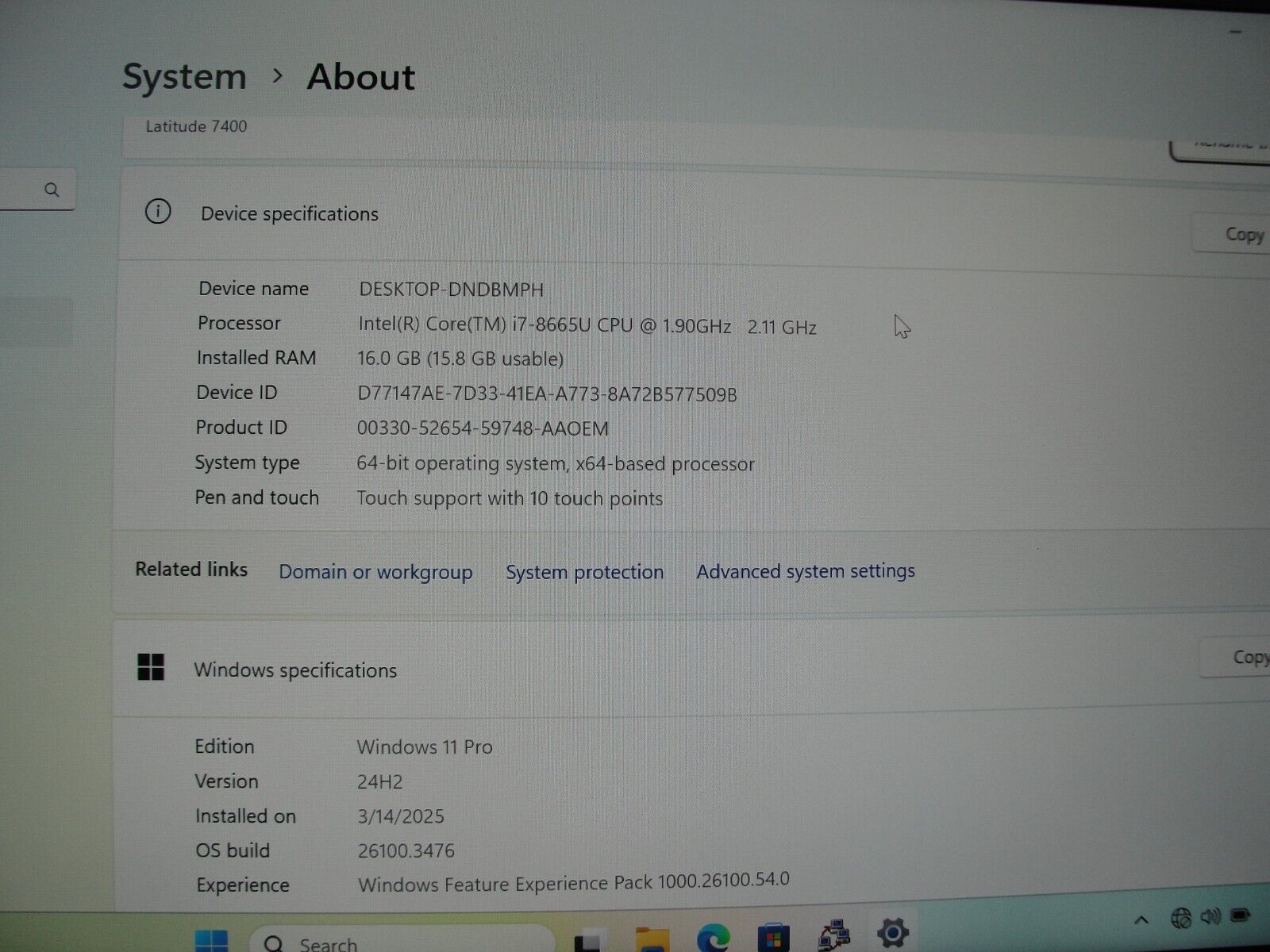
Task: Click the taskbar Search box
Action: [x=402, y=940]
